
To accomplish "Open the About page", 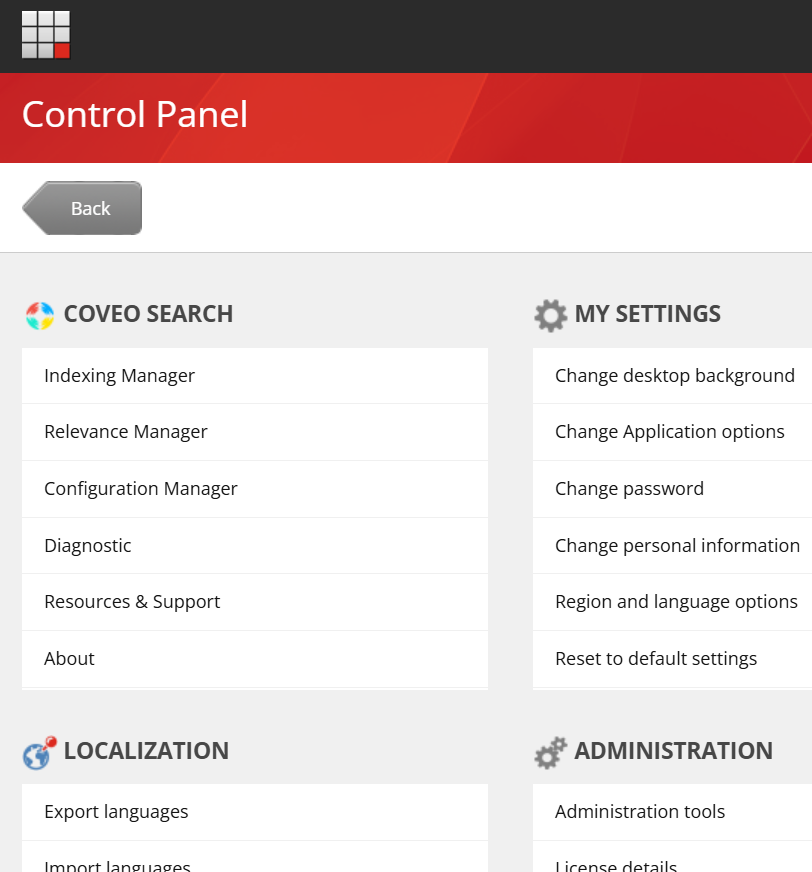I will tap(69, 659).
